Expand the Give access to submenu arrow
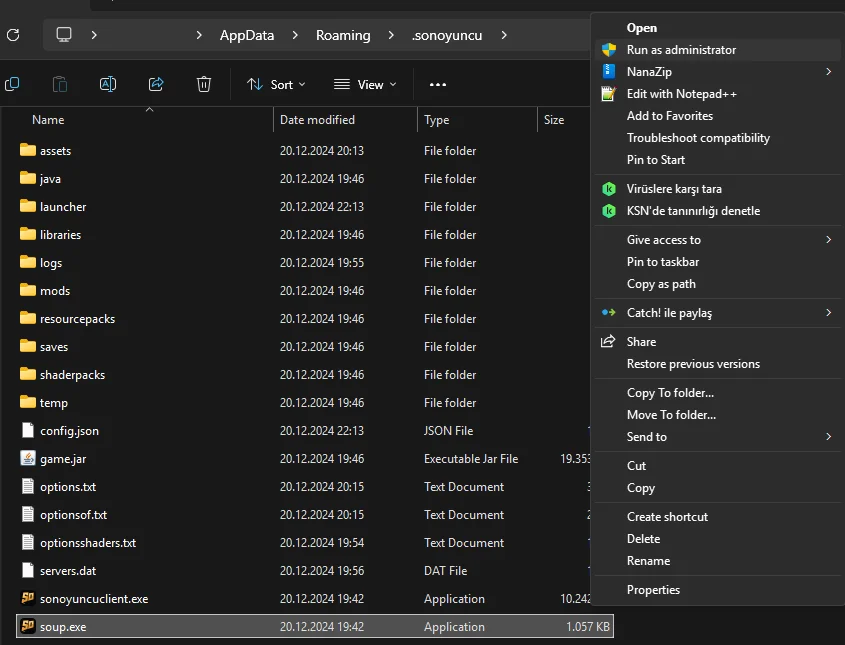Screen dimensions: 845x645 pos(829,240)
